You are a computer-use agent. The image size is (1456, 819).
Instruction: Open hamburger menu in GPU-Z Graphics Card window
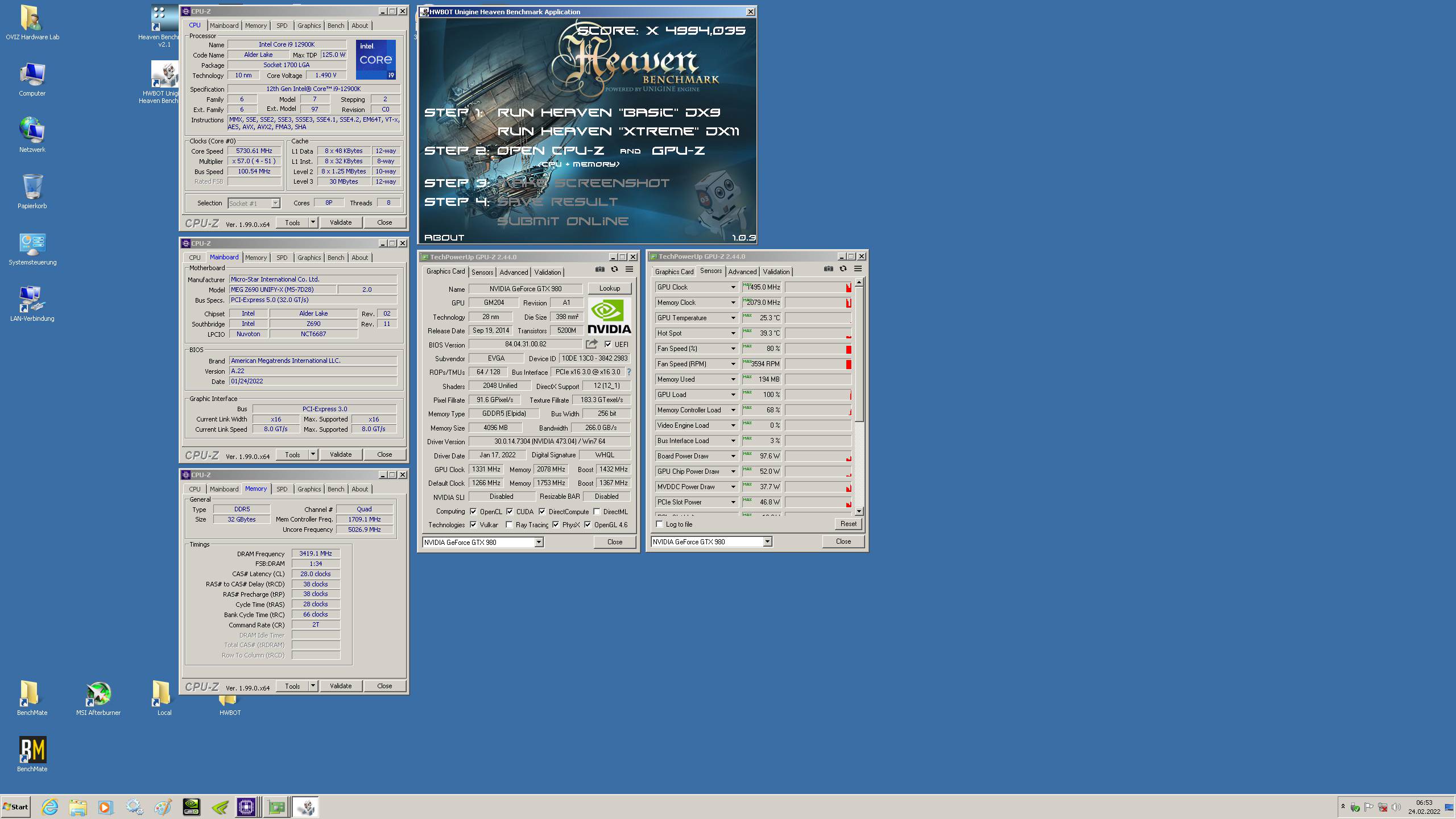629,270
